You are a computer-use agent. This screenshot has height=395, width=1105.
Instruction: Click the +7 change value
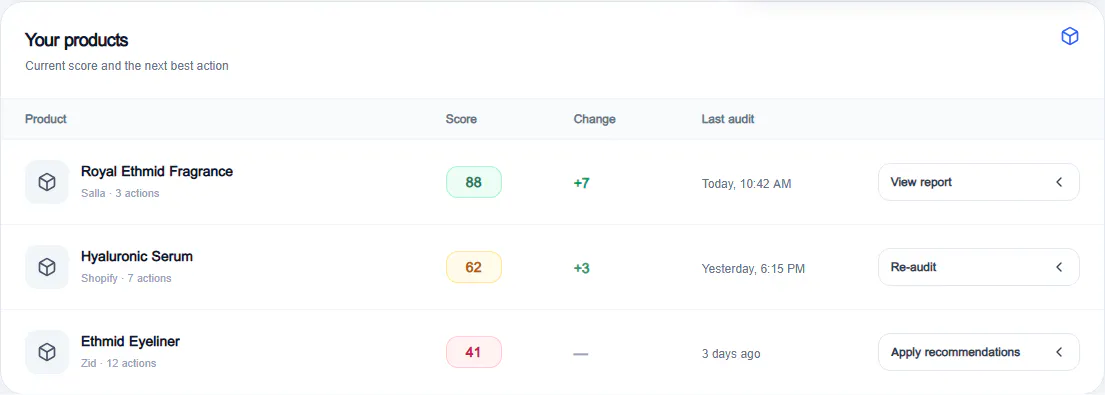(581, 183)
